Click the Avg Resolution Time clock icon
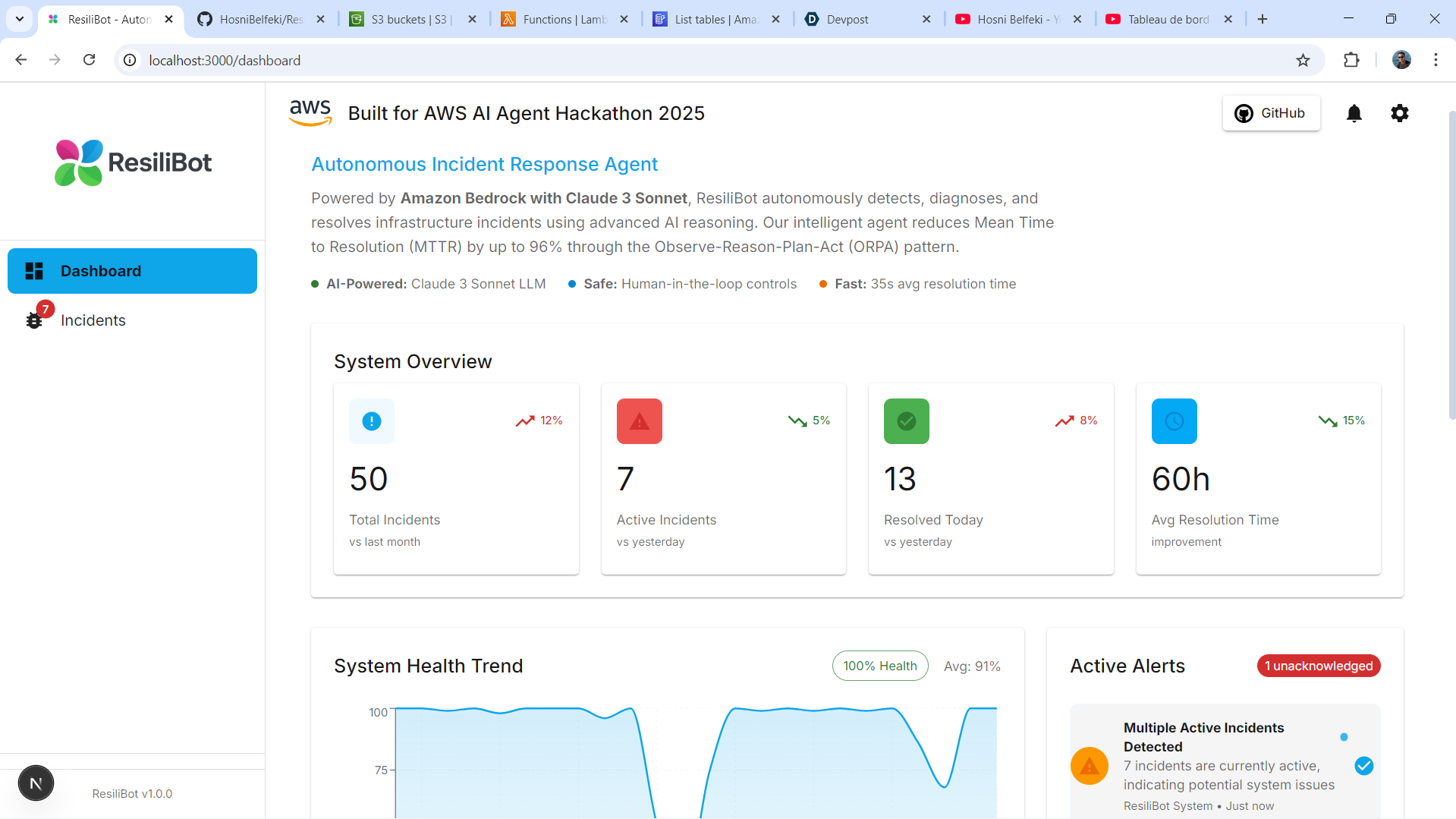The image size is (1456, 819). click(1174, 421)
